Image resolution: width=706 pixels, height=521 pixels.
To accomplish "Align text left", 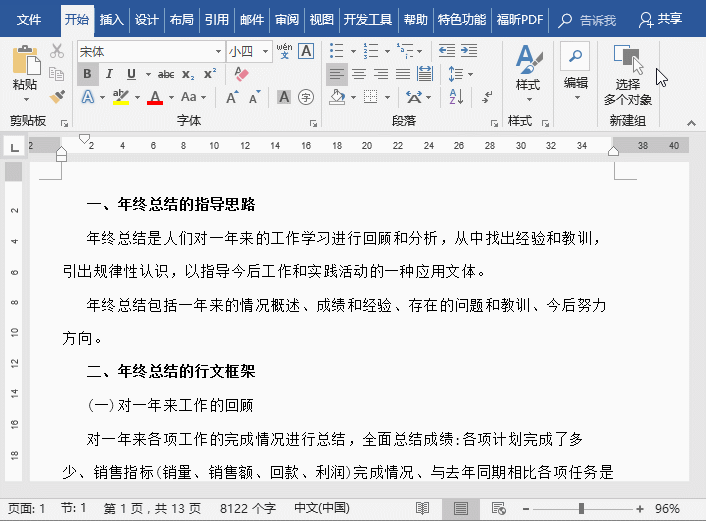I will 336,74.
